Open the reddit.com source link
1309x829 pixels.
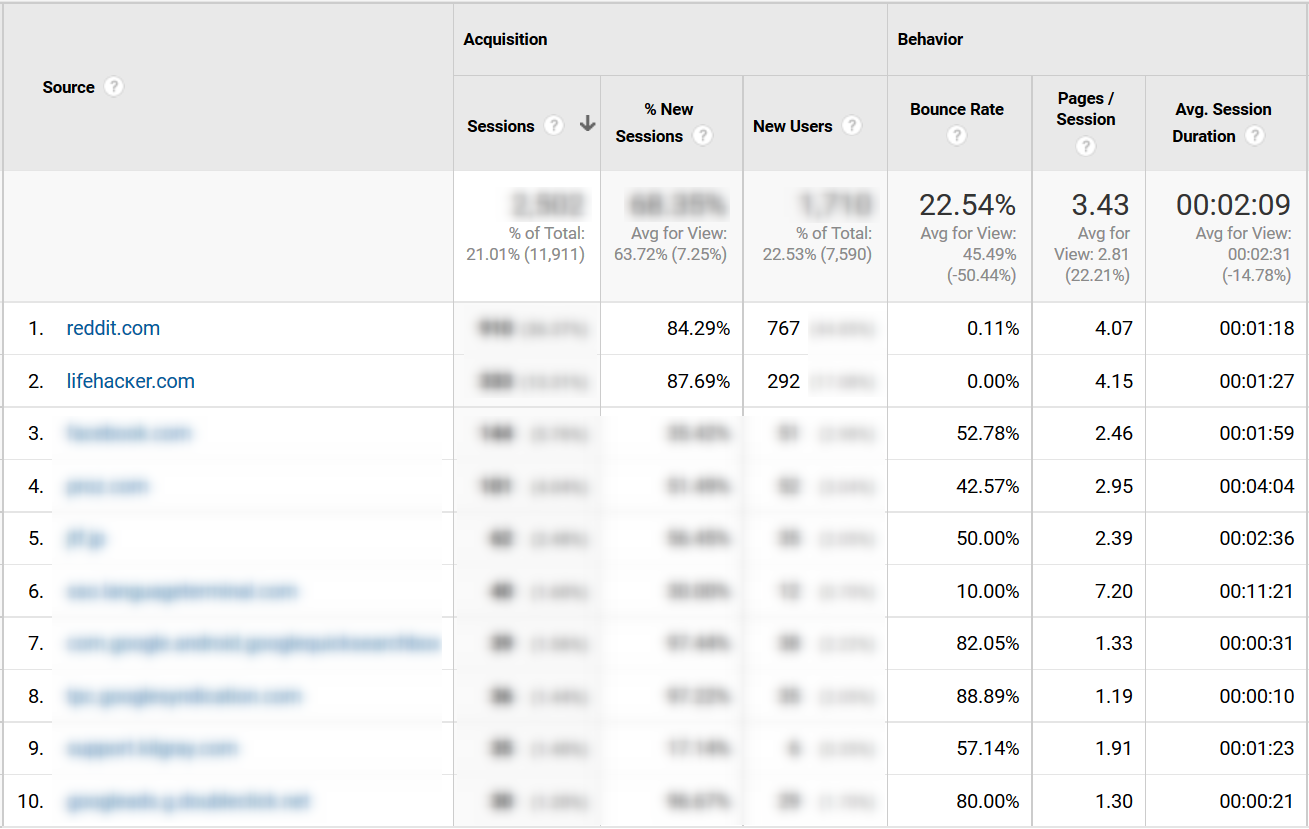pos(113,328)
